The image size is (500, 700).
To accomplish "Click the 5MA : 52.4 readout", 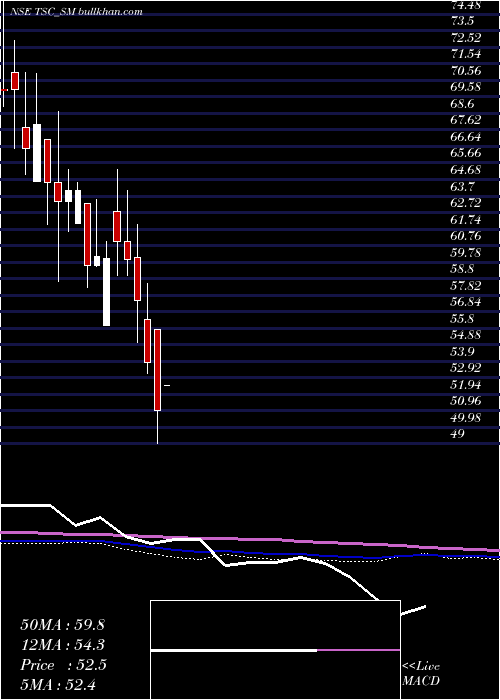I will 58,684.
